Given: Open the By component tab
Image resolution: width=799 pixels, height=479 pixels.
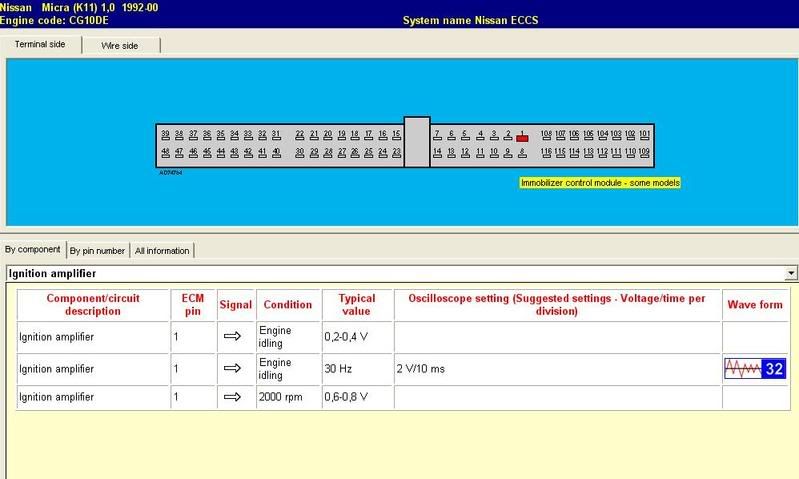Looking at the screenshot, I should point(33,249).
